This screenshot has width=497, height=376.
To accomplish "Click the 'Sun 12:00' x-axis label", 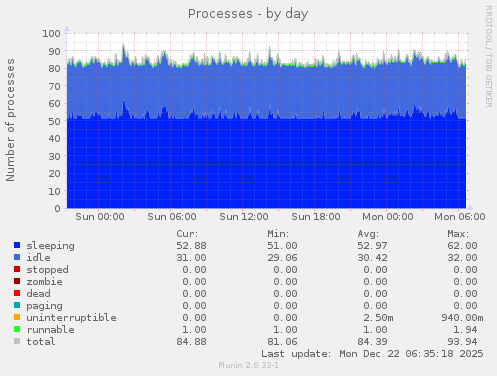I will (244, 217).
